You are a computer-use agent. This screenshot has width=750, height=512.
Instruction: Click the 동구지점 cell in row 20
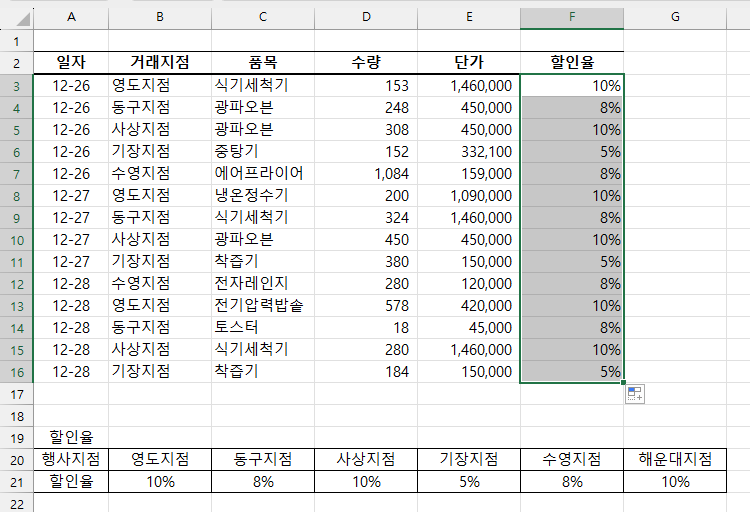click(263, 459)
